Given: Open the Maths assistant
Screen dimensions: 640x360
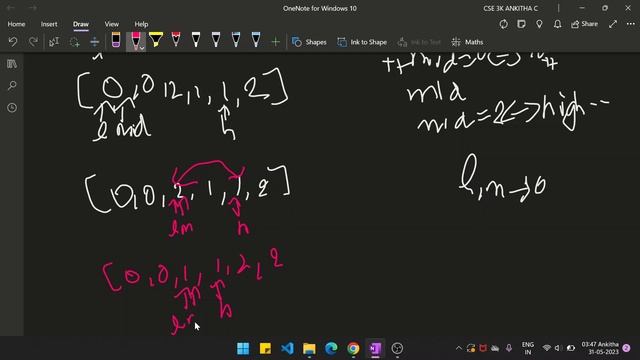Looking at the screenshot, I should click(x=467, y=42).
